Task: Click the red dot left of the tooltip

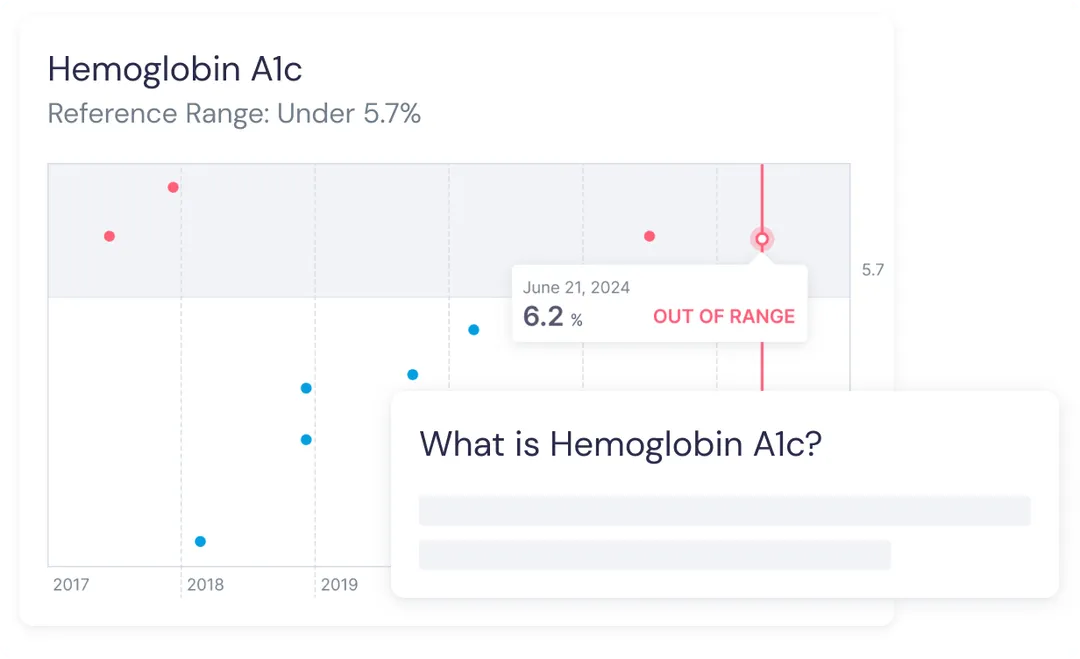Action: tap(649, 235)
